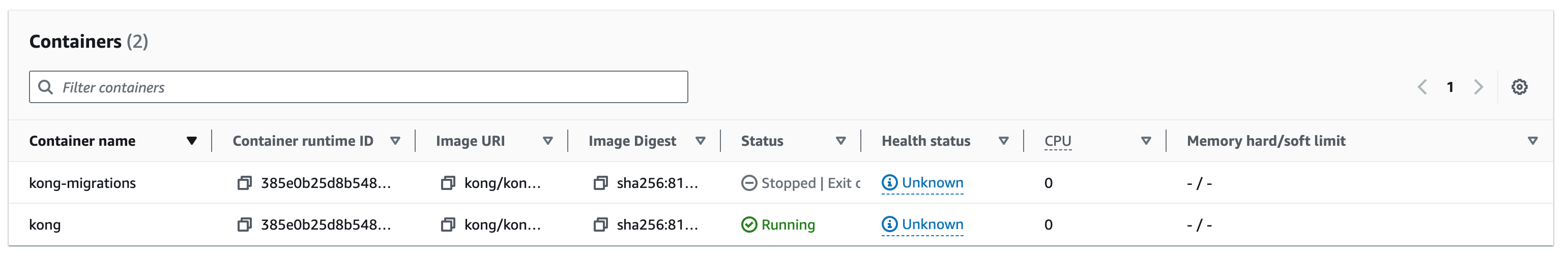Sort by Health status arrow

click(x=1004, y=141)
